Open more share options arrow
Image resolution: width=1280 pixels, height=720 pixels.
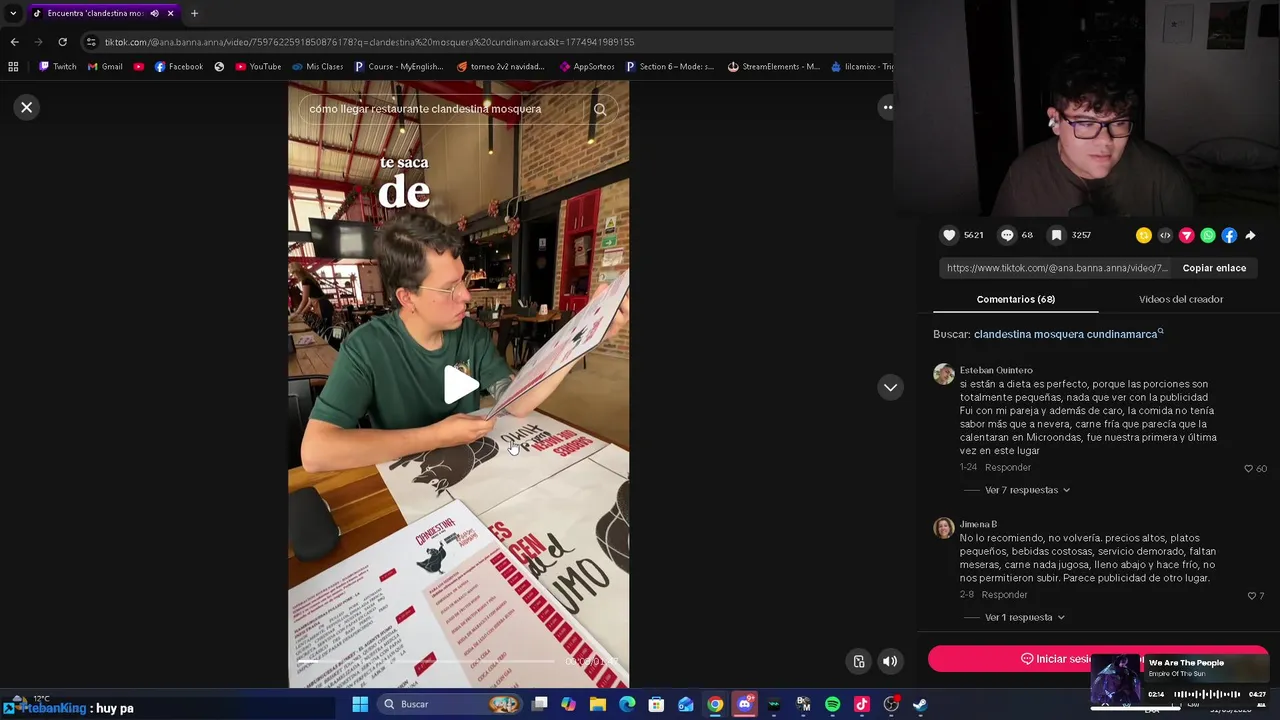coord(1250,235)
